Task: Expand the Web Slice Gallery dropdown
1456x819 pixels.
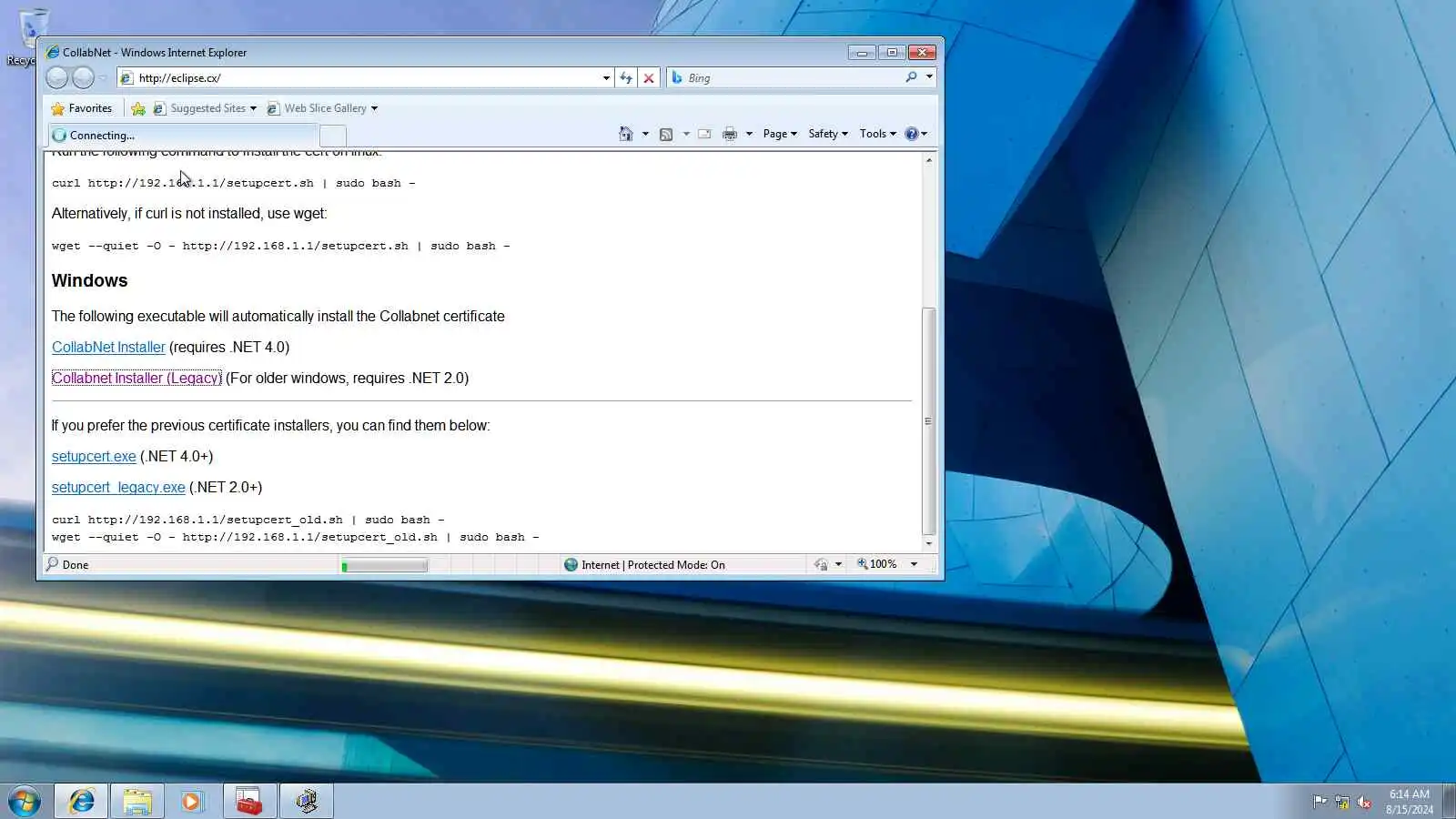Action: (x=374, y=109)
